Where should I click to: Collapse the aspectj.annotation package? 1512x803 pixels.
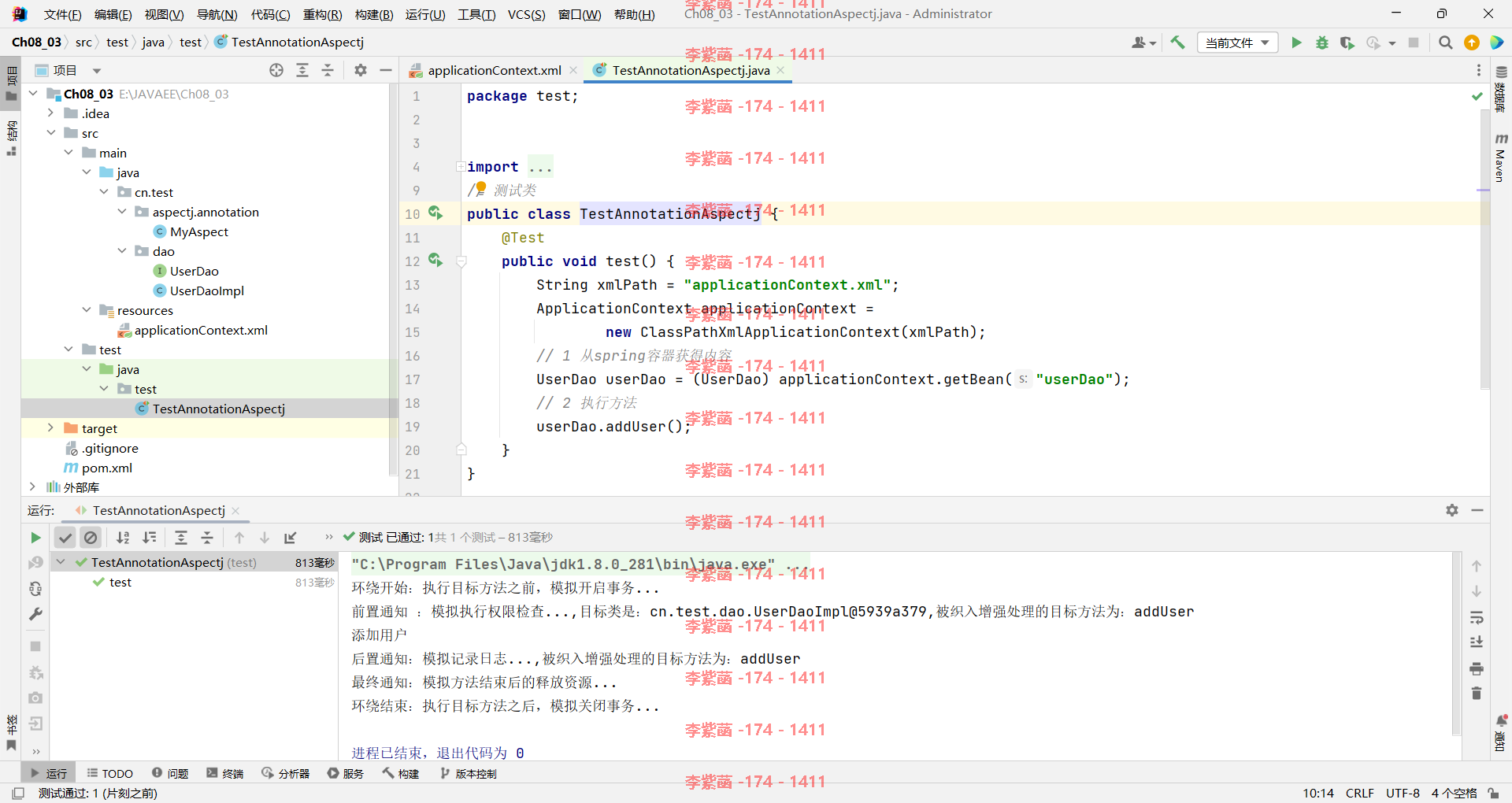pos(122,212)
